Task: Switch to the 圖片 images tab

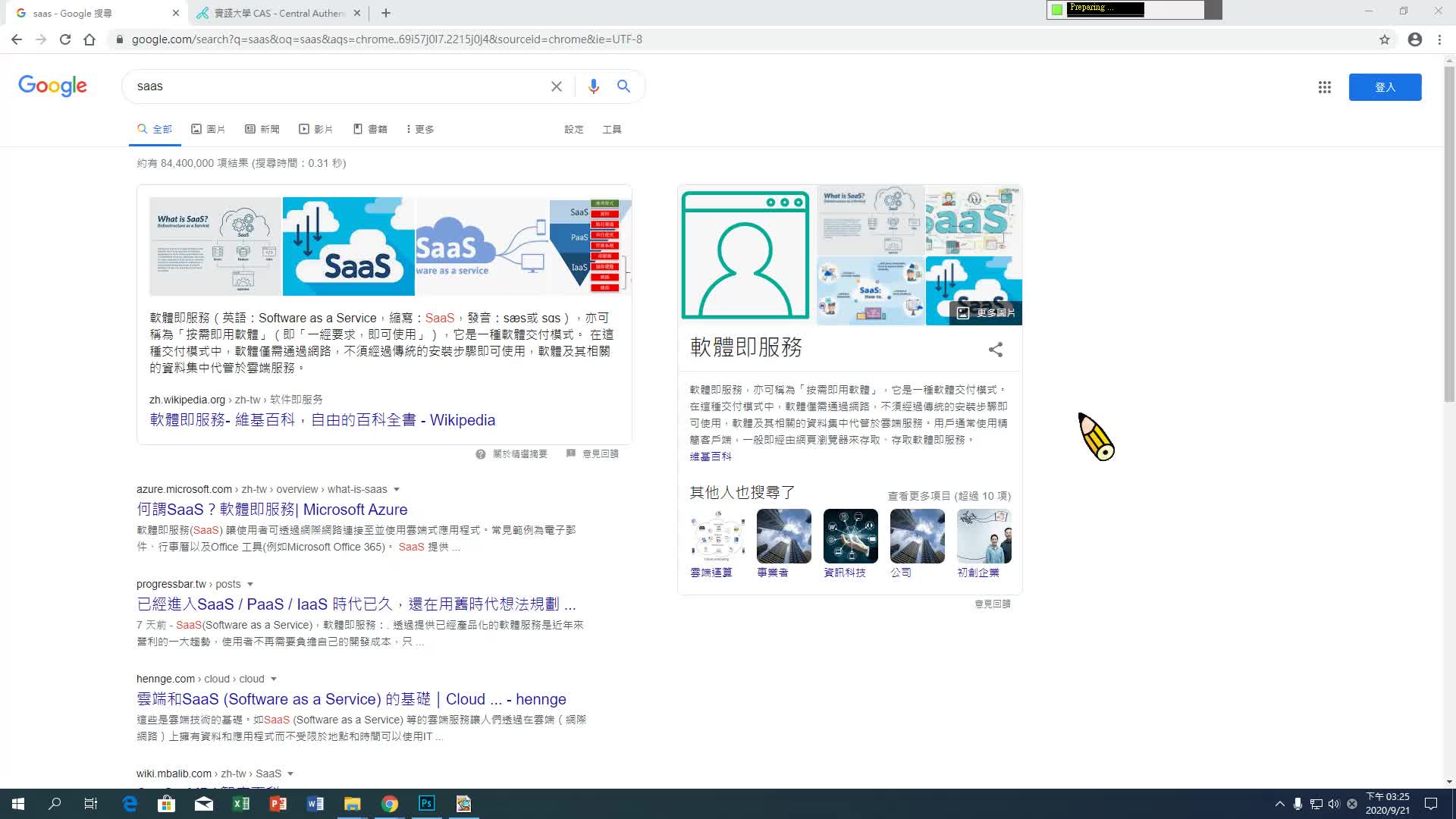Action: click(208, 130)
